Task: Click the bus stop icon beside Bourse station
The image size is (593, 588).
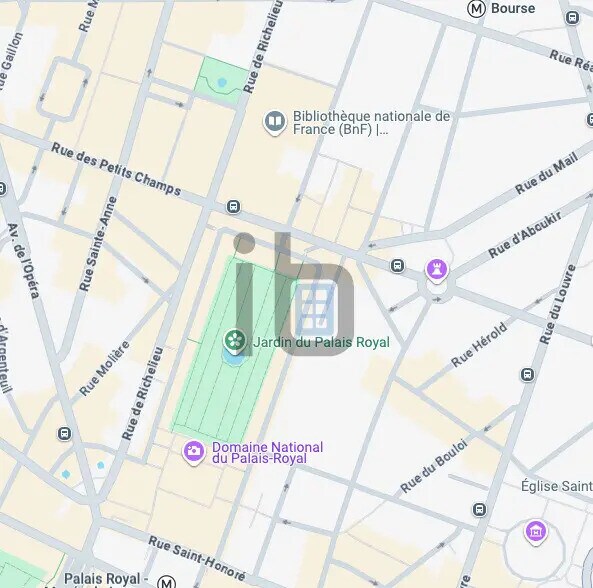Action: [572, 17]
